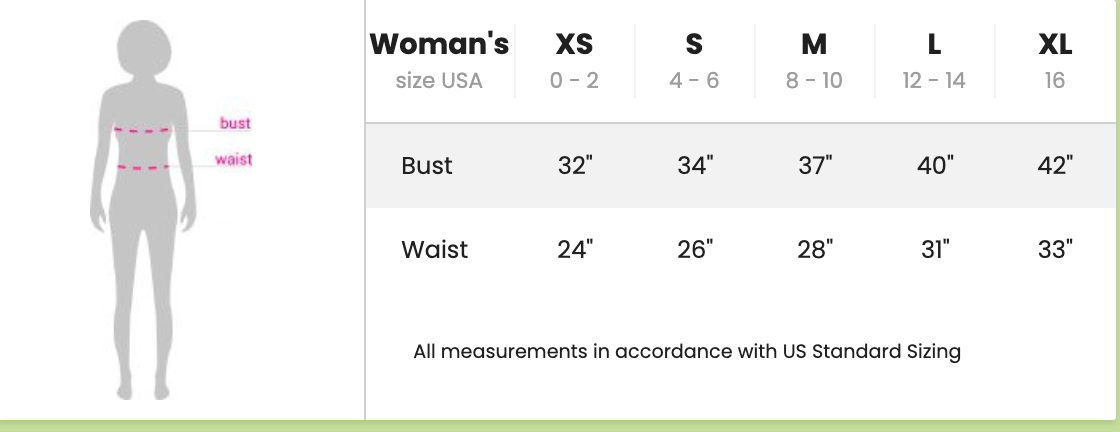Click the 37" bust measurement for M
Viewport: 1120px width, 432px height.
coord(815,166)
